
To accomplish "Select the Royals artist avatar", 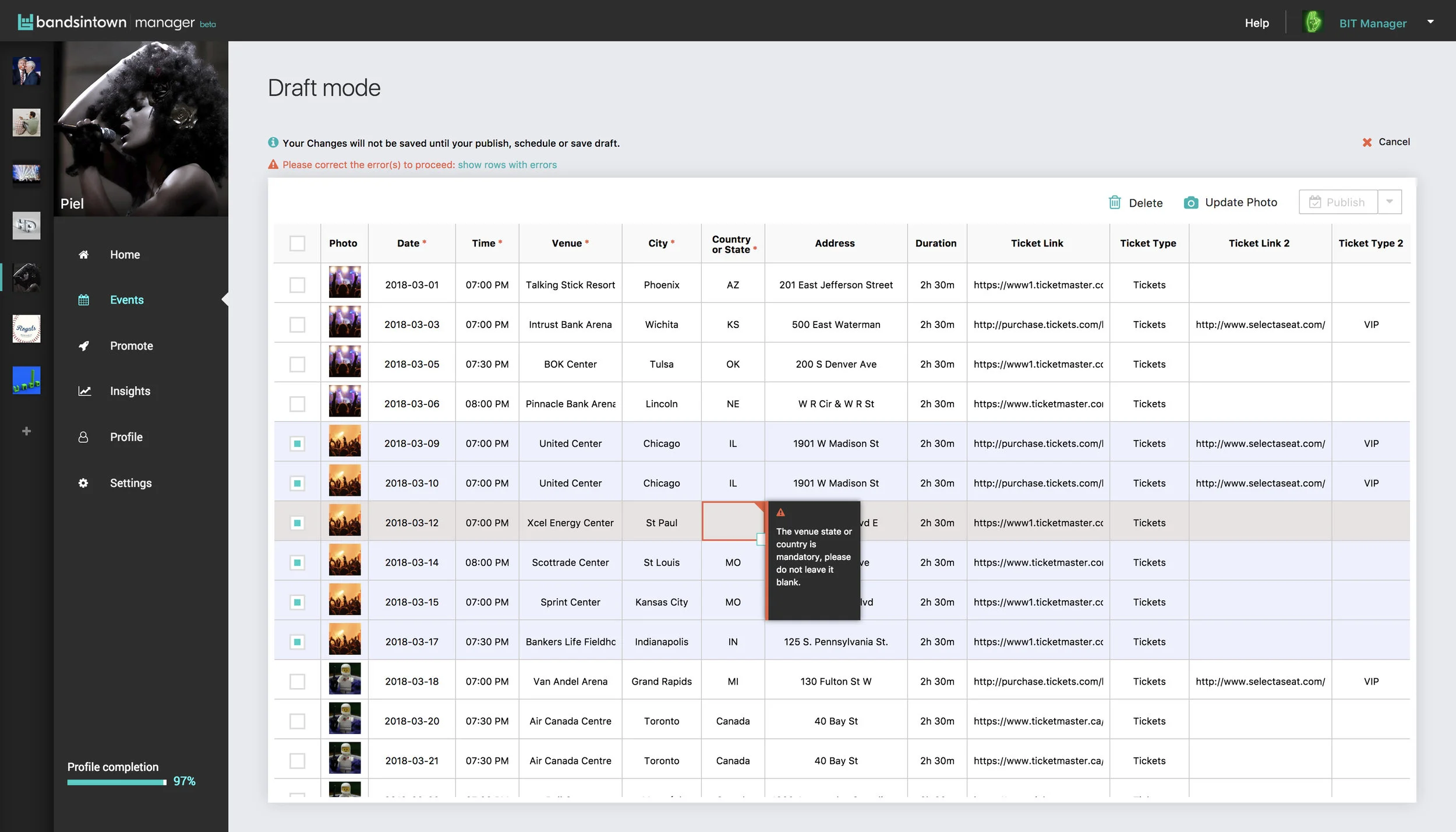I will [26, 329].
